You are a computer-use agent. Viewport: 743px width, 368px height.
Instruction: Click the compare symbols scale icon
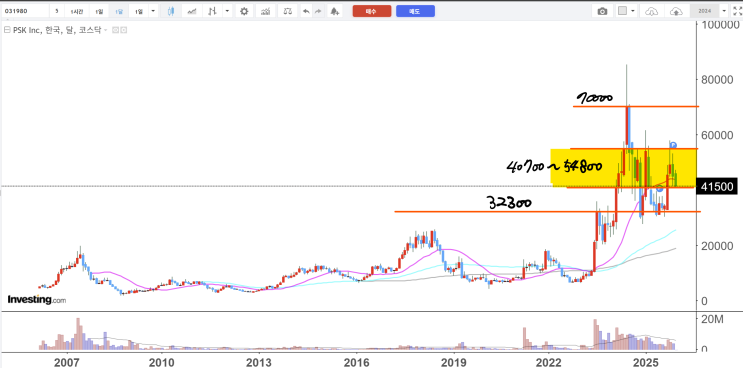[x=288, y=11]
